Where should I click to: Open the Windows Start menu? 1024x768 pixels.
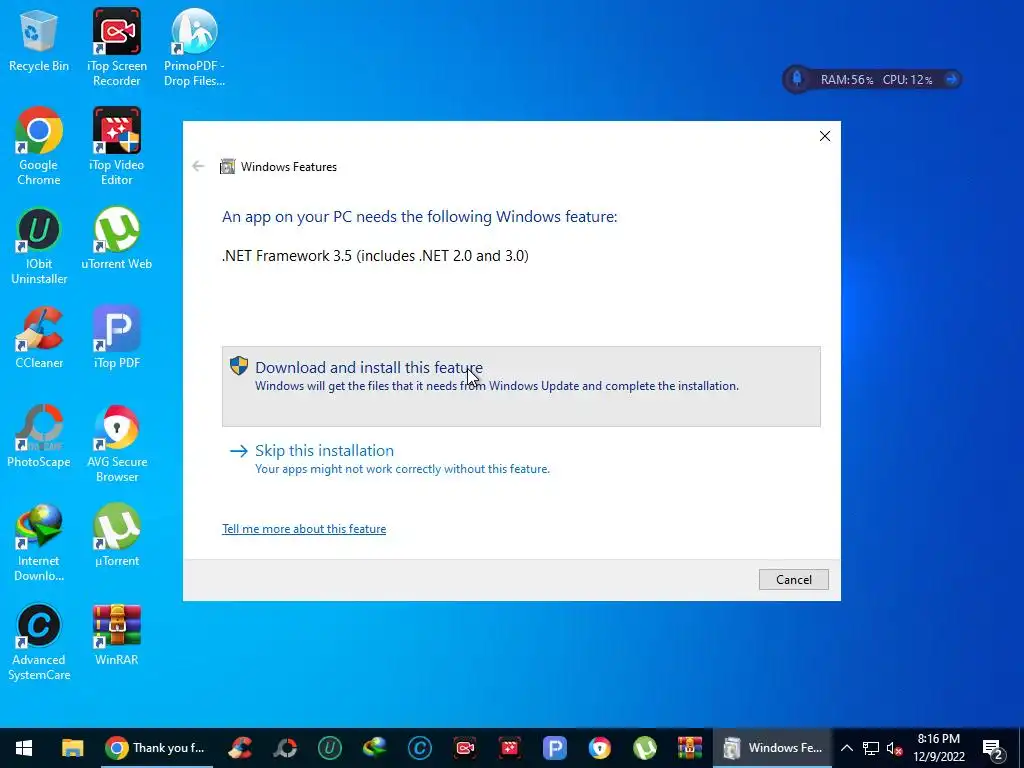pos(24,748)
